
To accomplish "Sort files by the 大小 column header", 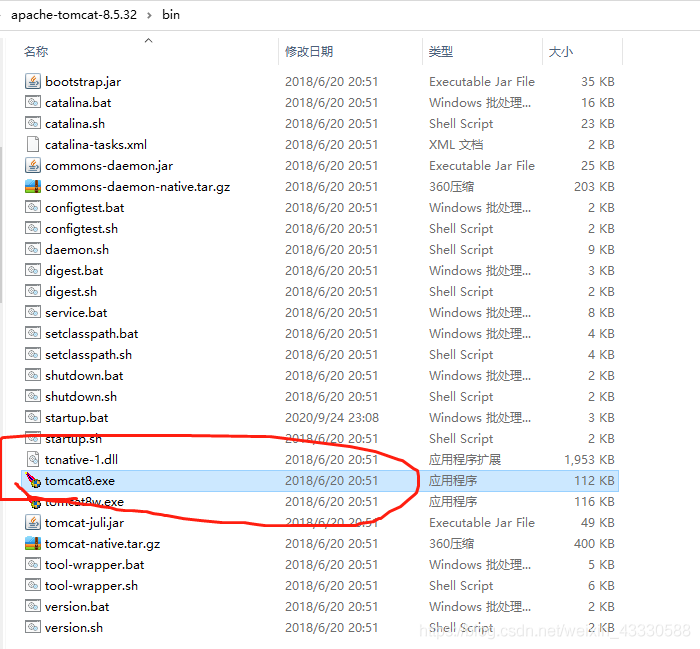I will coord(561,51).
